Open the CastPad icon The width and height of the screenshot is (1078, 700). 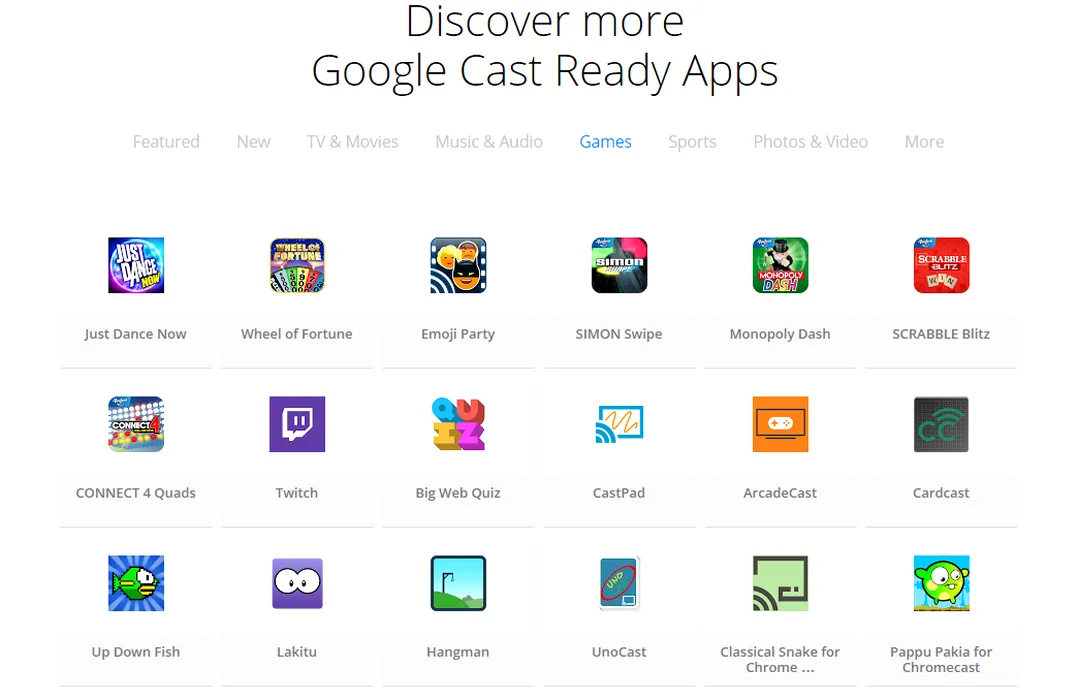coord(619,424)
